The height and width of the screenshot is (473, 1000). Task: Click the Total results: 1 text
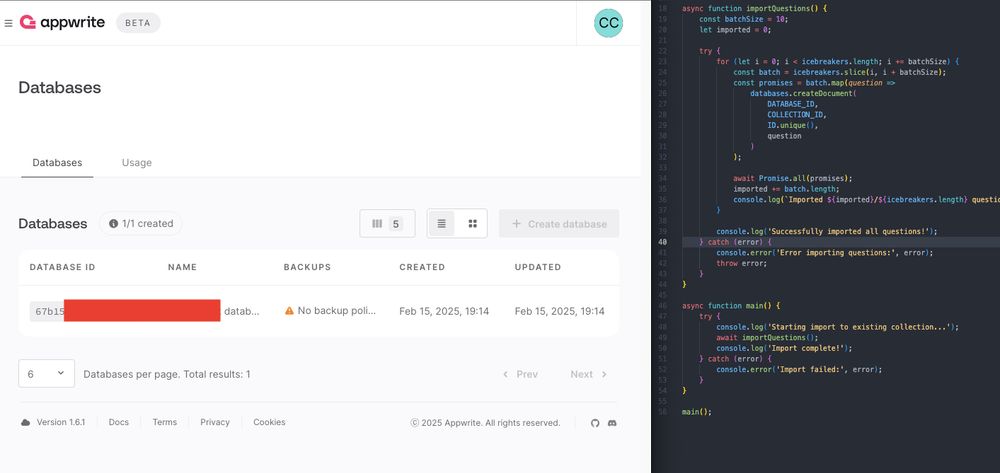point(217,374)
